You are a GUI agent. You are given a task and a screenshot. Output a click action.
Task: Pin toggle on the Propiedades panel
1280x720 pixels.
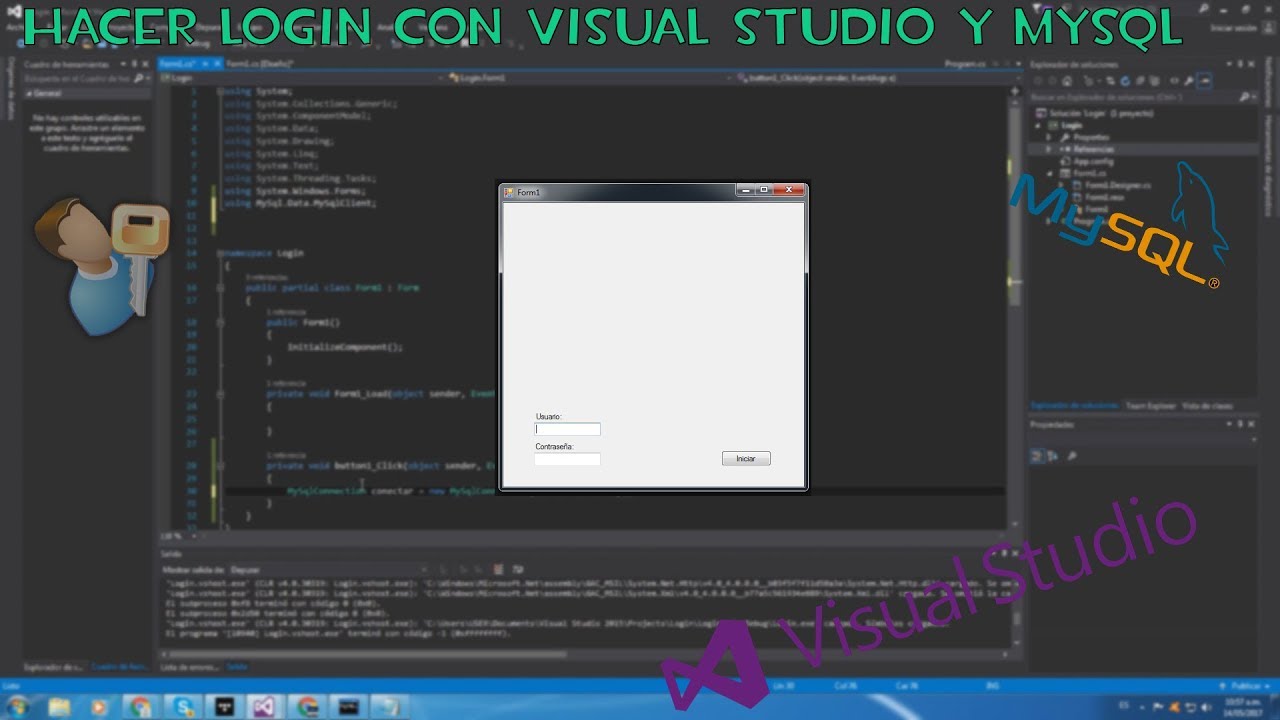coord(1240,425)
